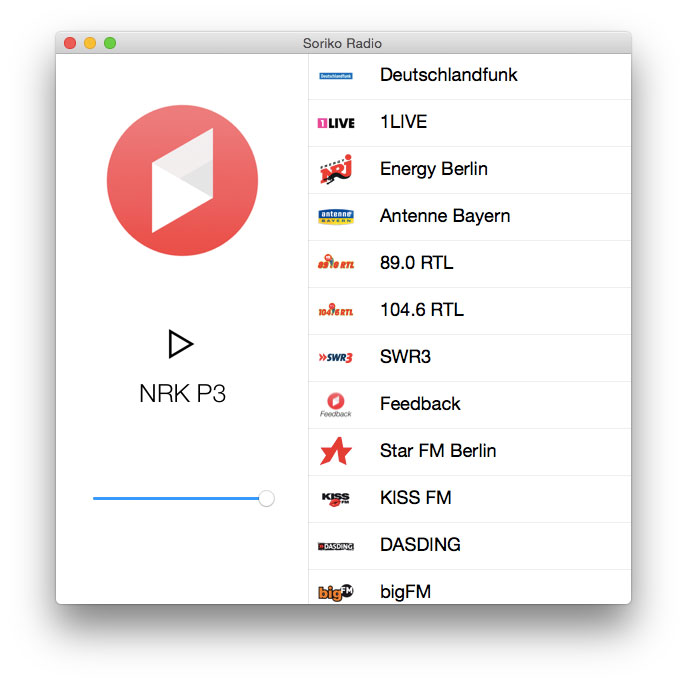Select DASDING station name

pyautogui.click(x=420, y=545)
